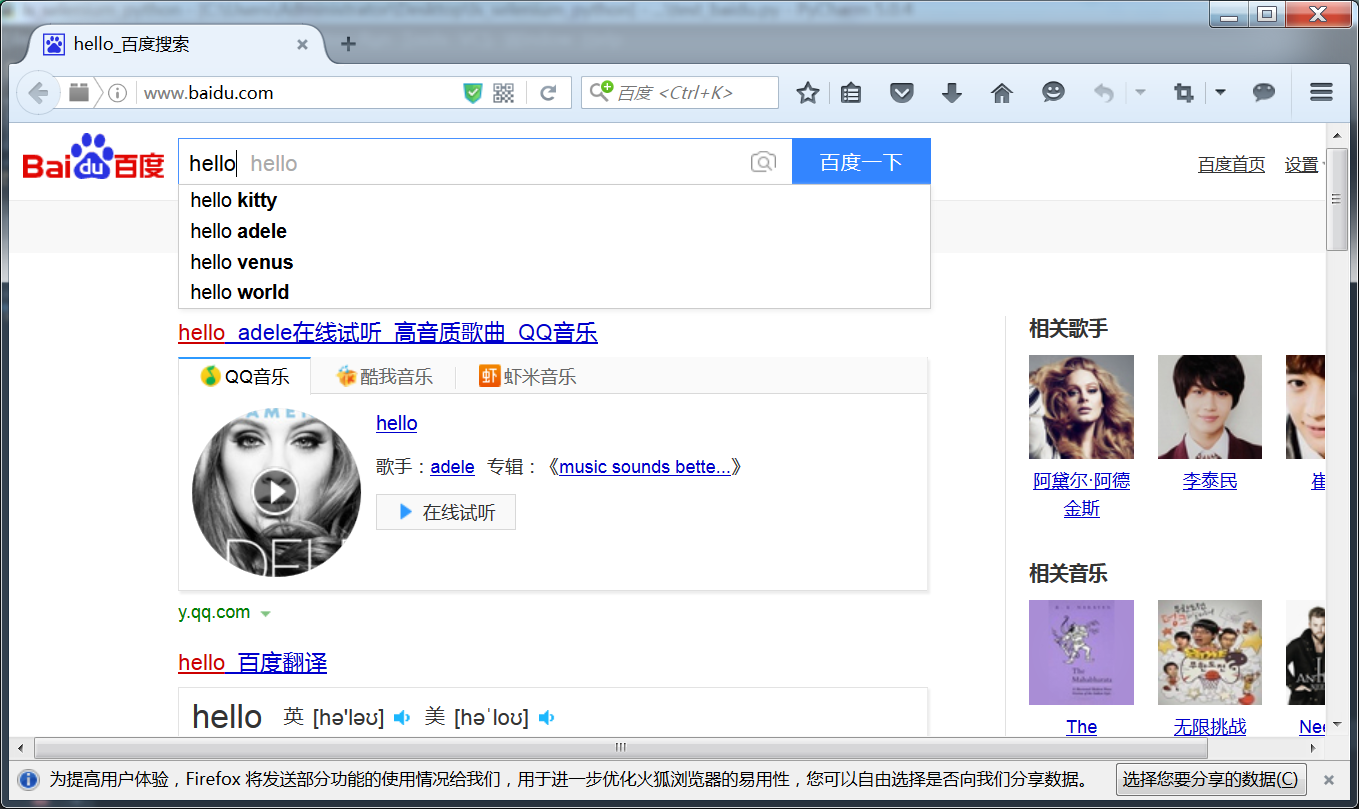Click the purple The Mahabharata album cover
This screenshot has width=1359, height=809.
pos(1081,652)
